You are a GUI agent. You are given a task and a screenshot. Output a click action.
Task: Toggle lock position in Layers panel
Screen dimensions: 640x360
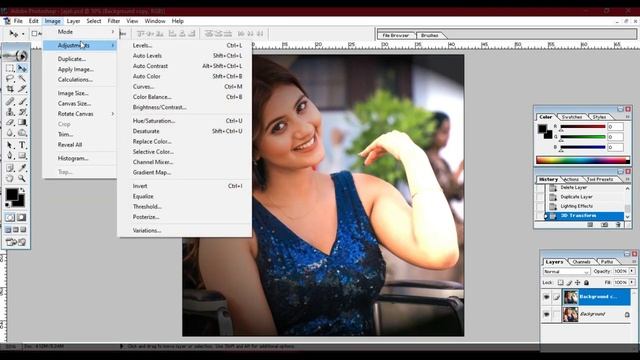(x=578, y=282)
